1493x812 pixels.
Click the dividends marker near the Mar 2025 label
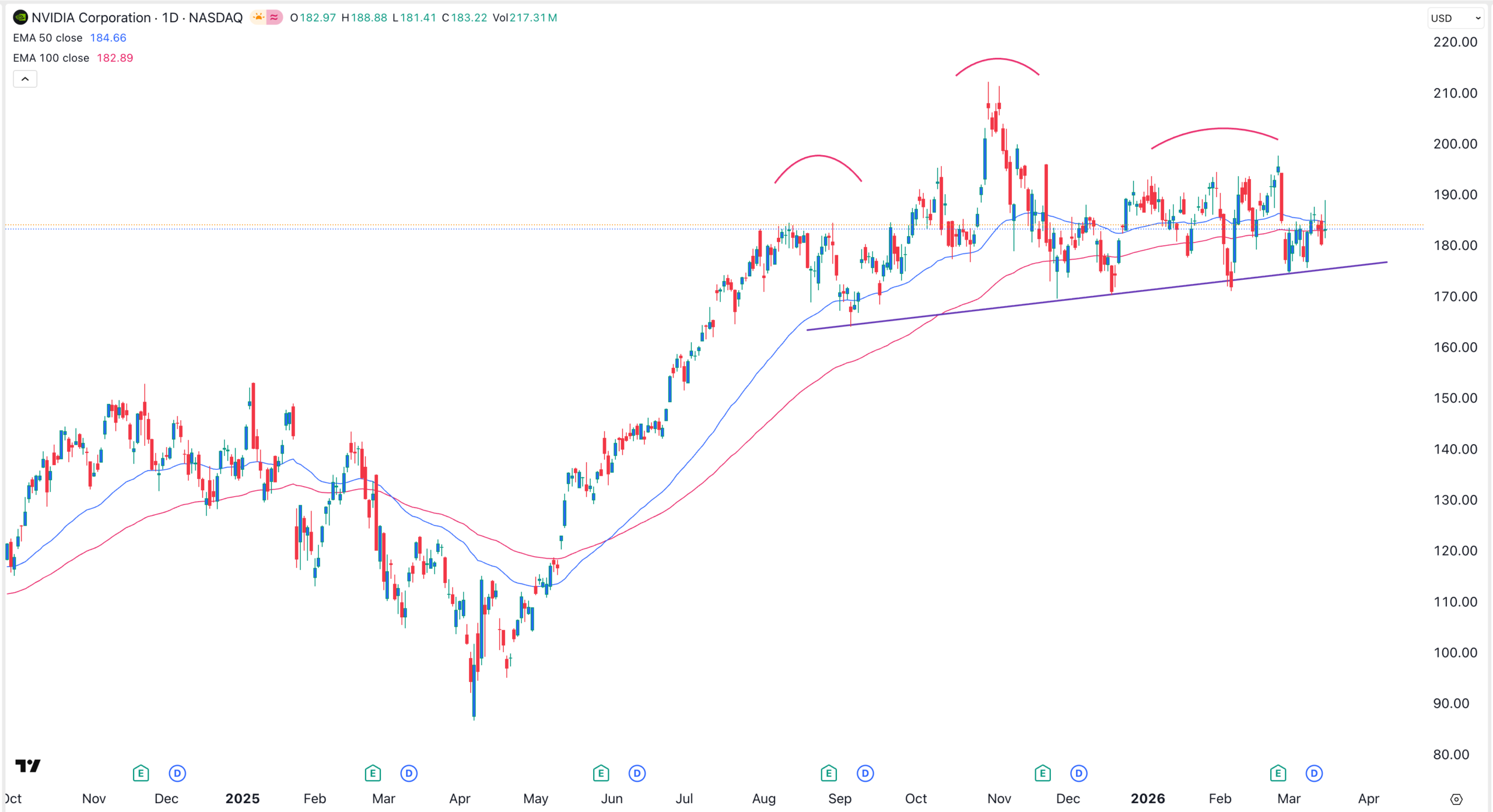[409, 773]
